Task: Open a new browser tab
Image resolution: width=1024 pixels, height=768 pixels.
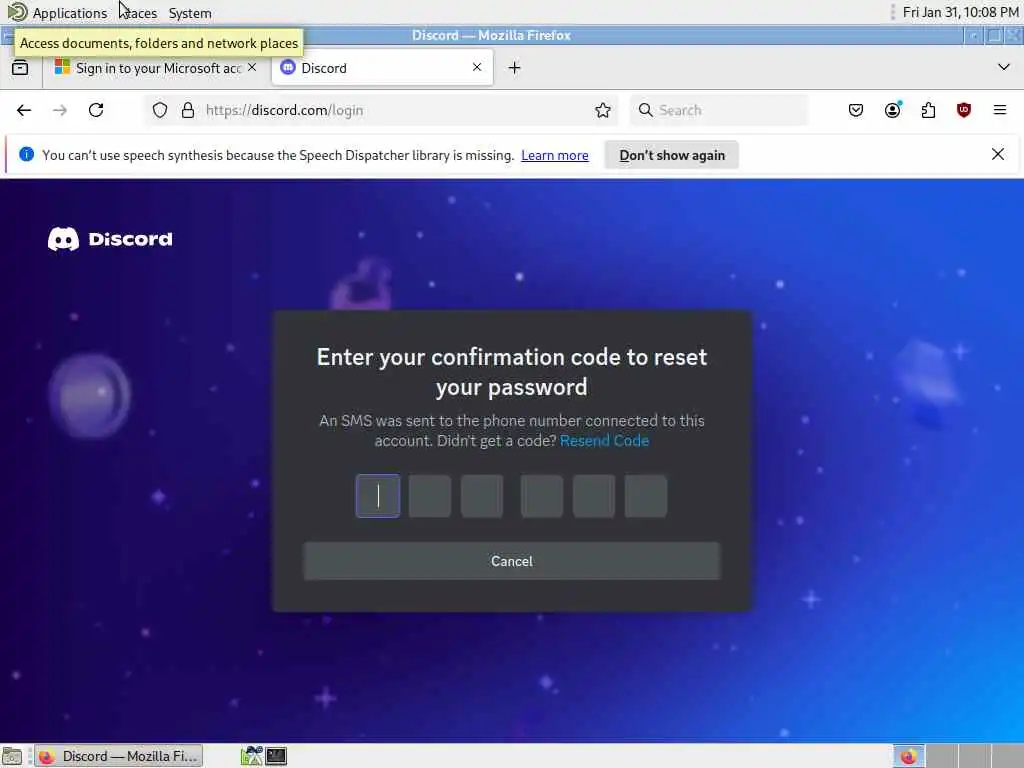Action: coord(515,68)
